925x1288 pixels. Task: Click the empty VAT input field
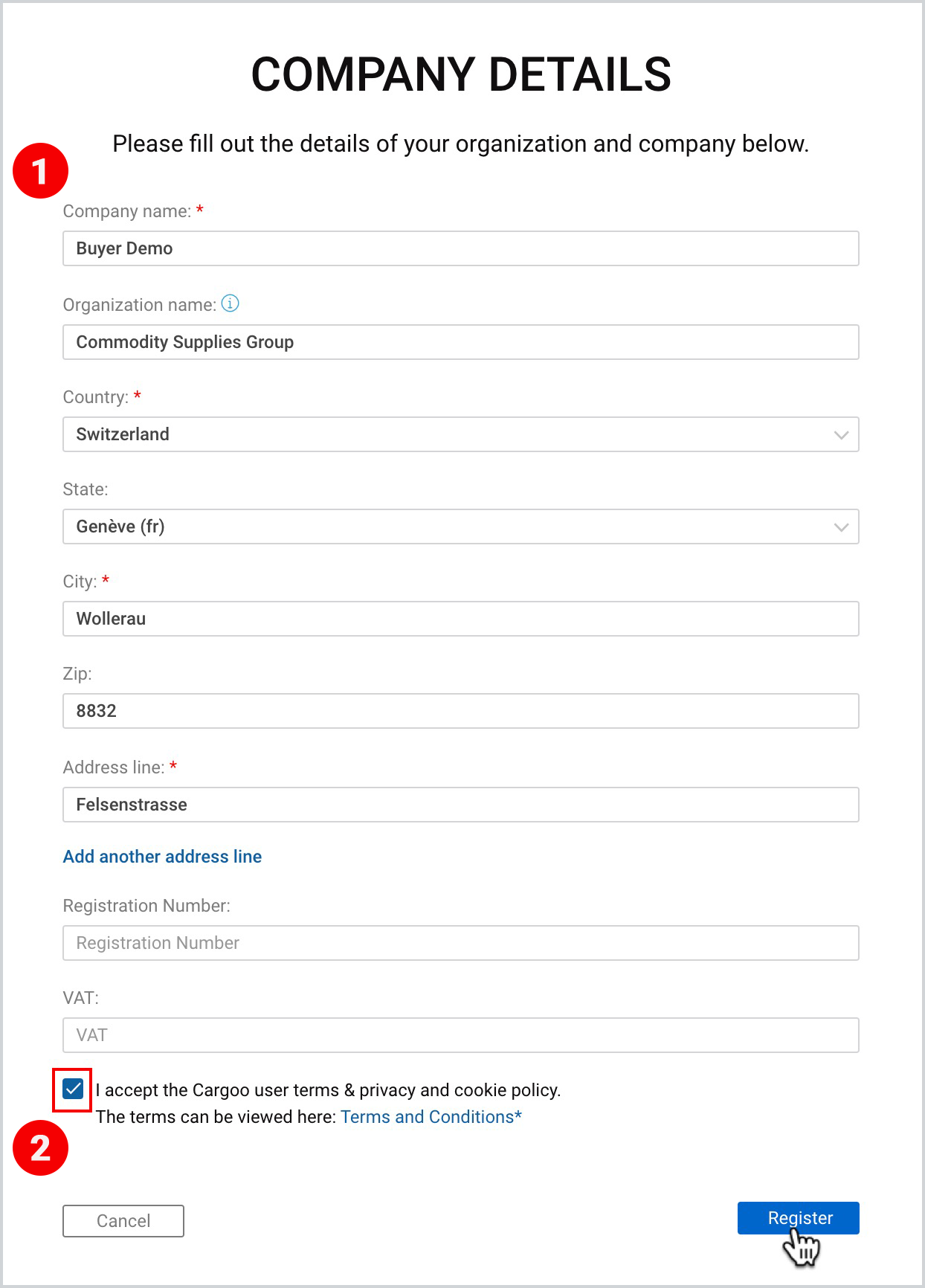coord(461,1035)
